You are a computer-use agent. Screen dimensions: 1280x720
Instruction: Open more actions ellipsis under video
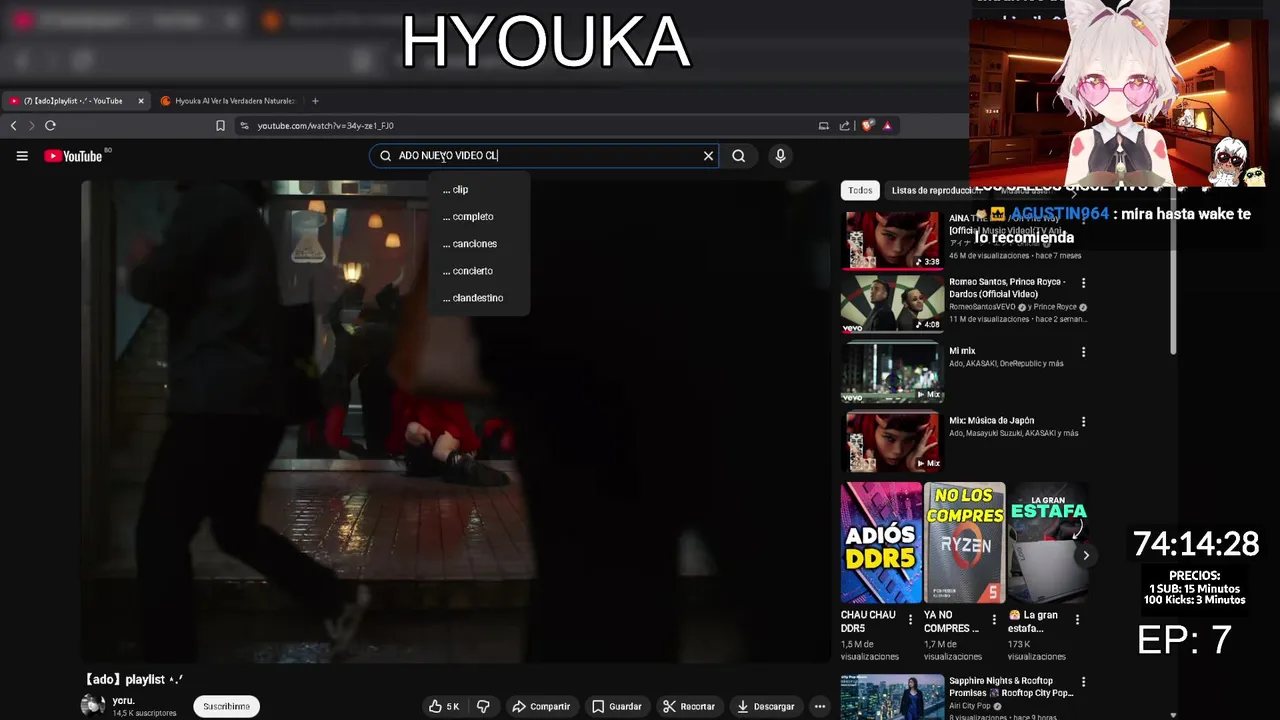(820, 706)
